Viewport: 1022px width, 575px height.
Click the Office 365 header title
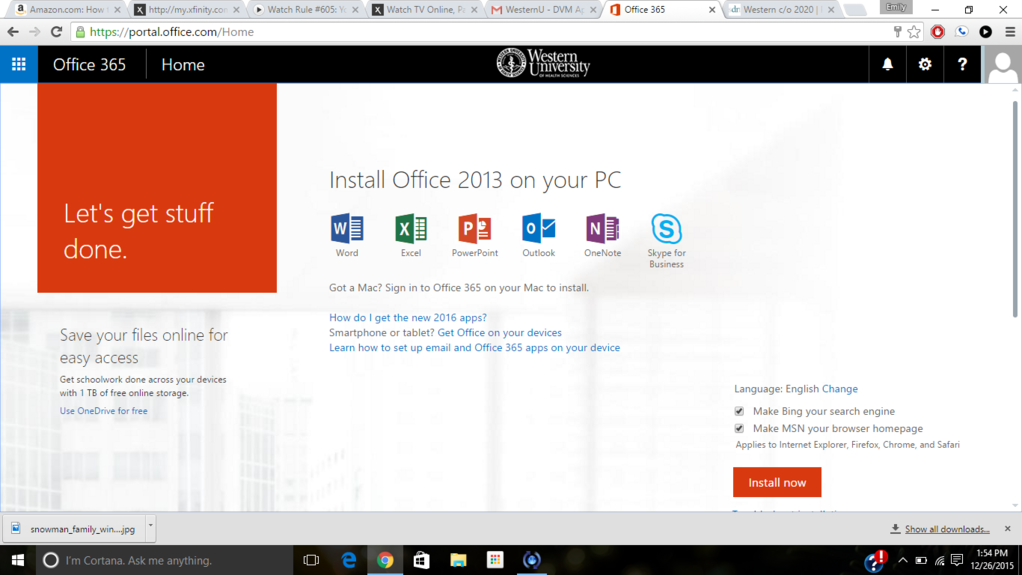click(x=89, y=65)
